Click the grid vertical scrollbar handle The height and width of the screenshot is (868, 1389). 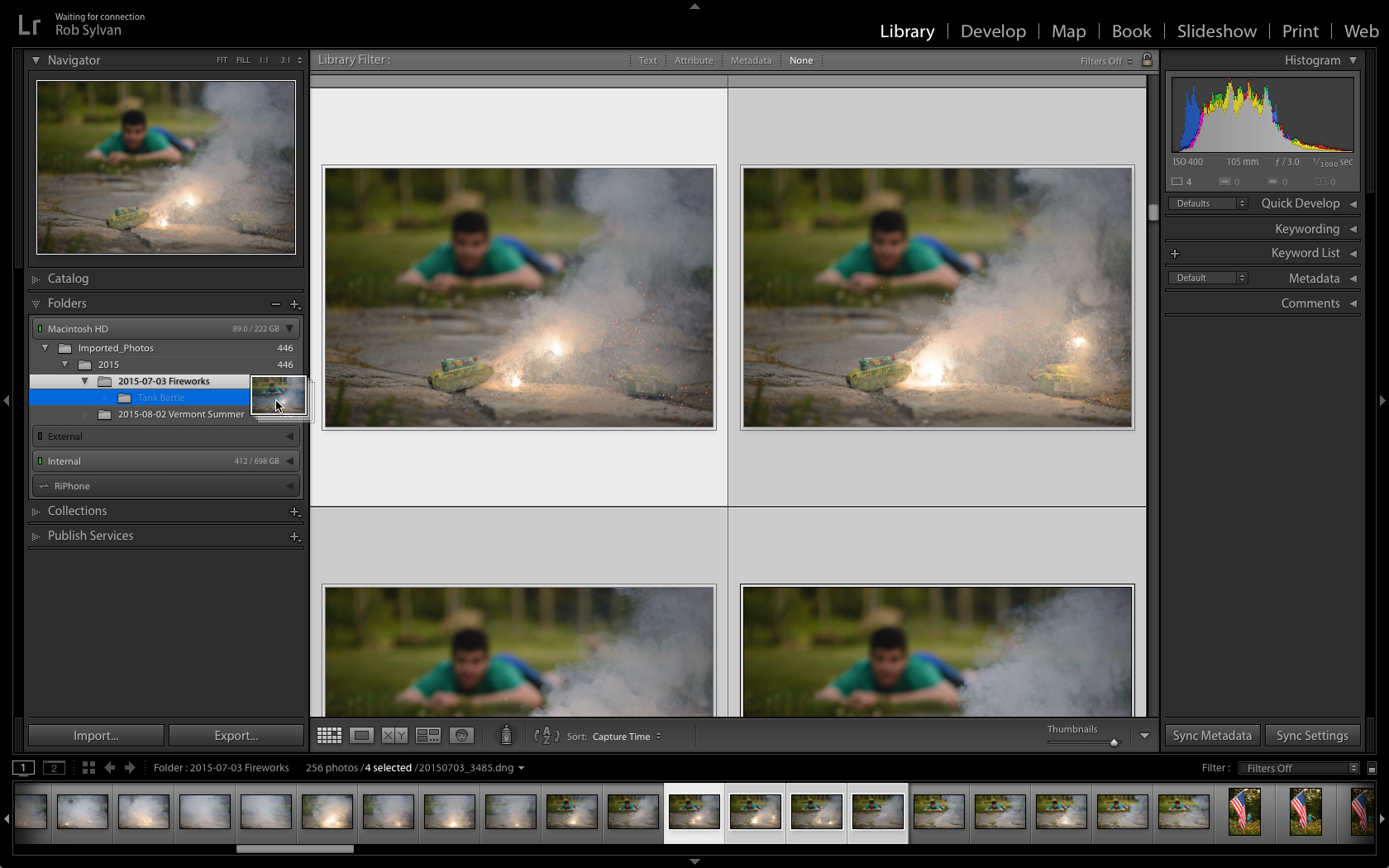pyautogui.click(x=1153, y=212)
